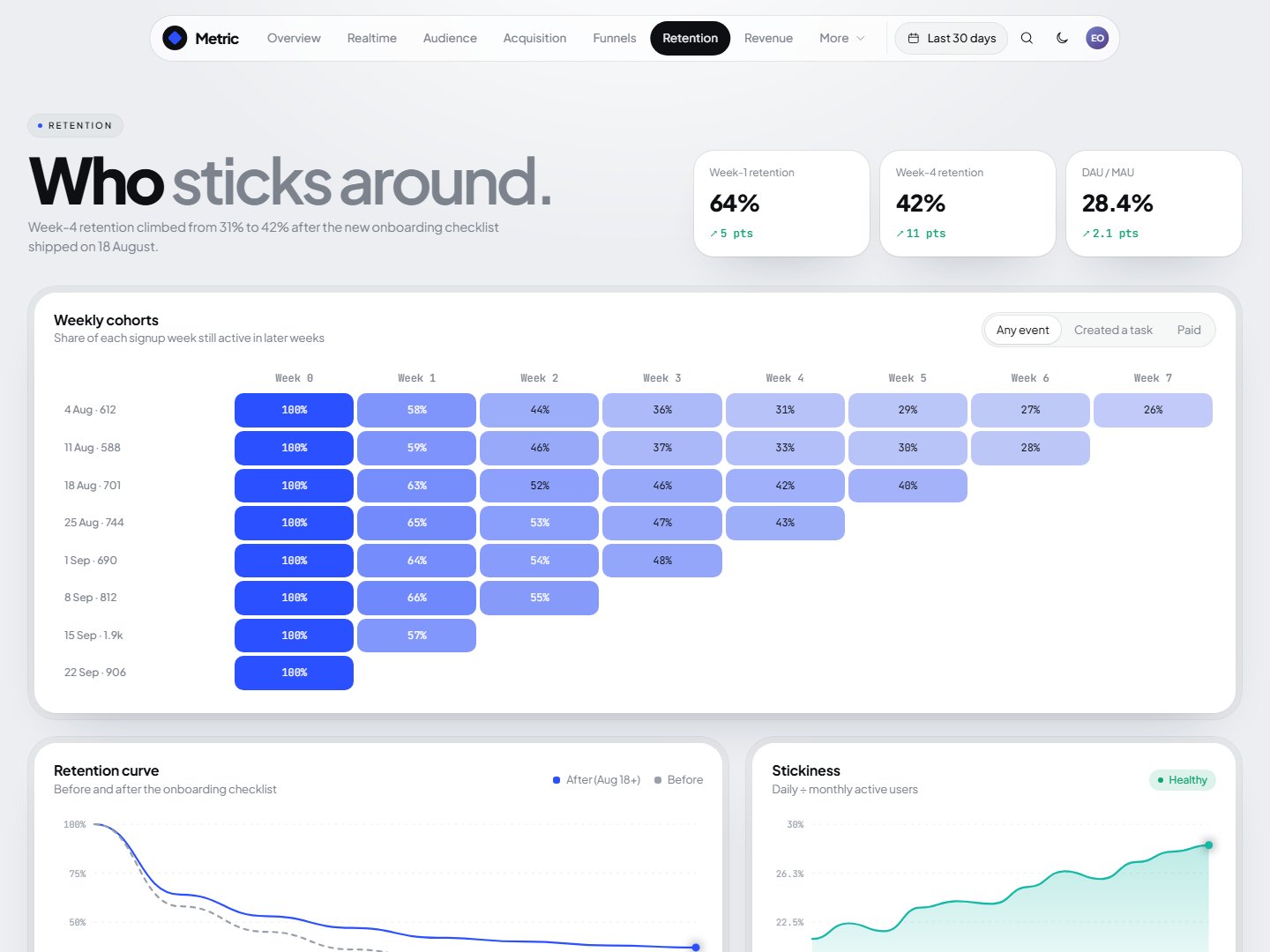Click the calendar icon in the date range
Image resolution: width=1270 pixels, height=952 pixels.
(x=914, y=38)
